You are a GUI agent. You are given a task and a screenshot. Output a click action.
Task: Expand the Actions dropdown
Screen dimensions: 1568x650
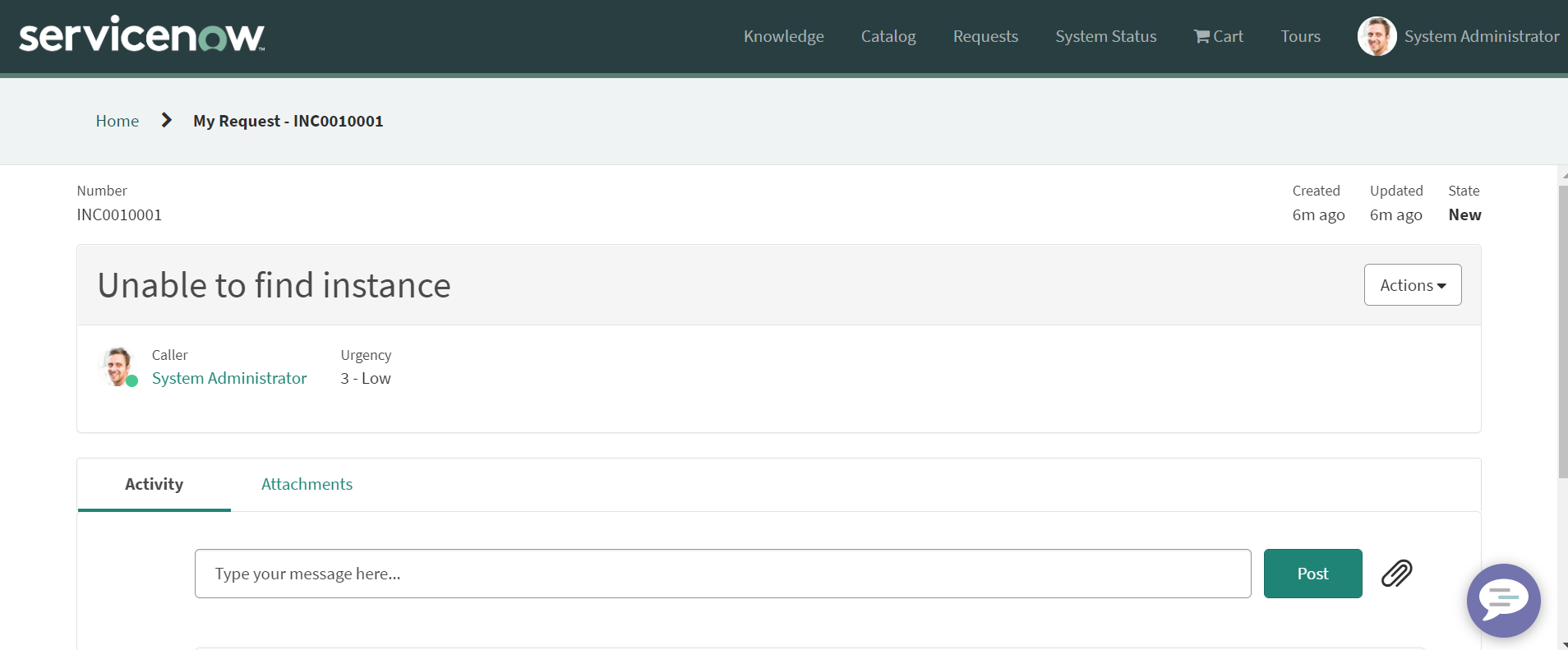(x=1412, y=285)
